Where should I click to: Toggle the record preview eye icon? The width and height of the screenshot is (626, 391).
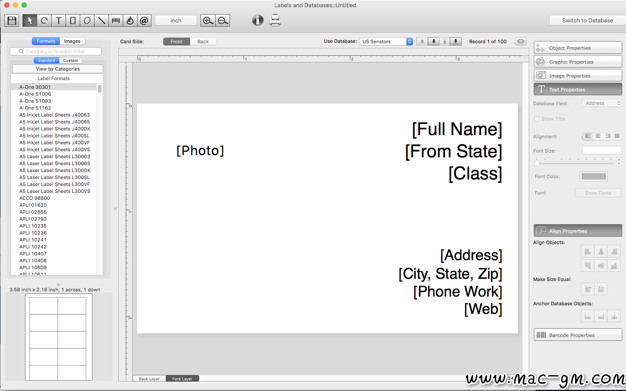tap(521, 41)
